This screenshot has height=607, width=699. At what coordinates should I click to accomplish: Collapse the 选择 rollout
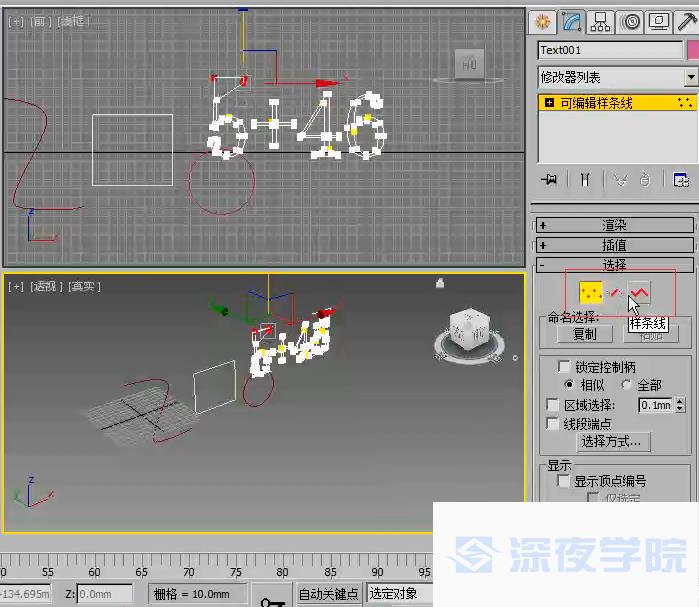(x=615, y=265)
